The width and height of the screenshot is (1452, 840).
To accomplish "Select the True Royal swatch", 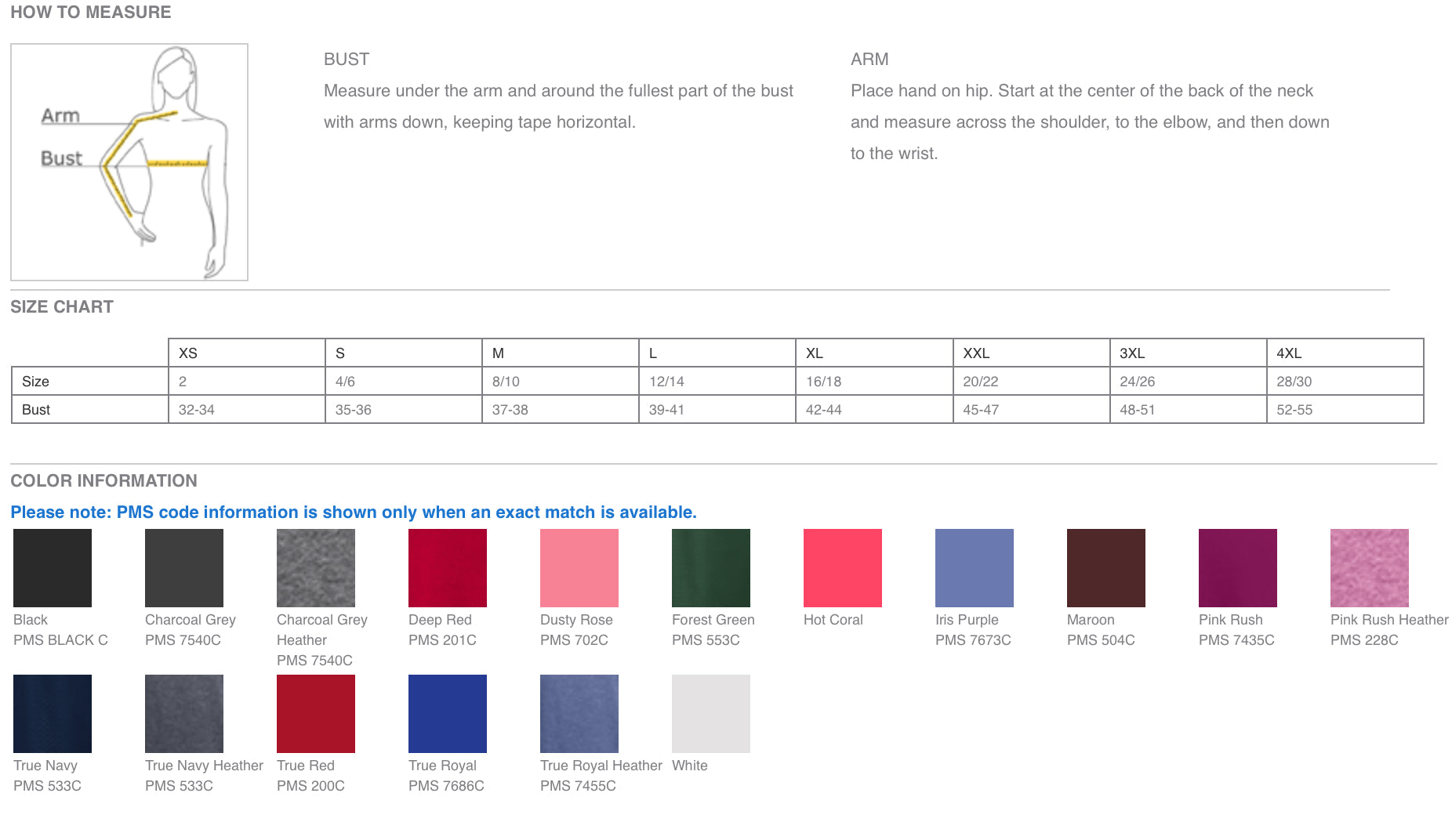I will (x=448, y=714).
